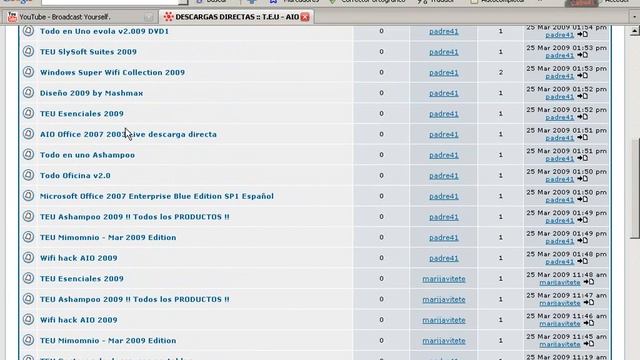
Task: Open Microsoft Office 2007 Enterprise Blue Edition topic
Action: click(x=157, y=196)
